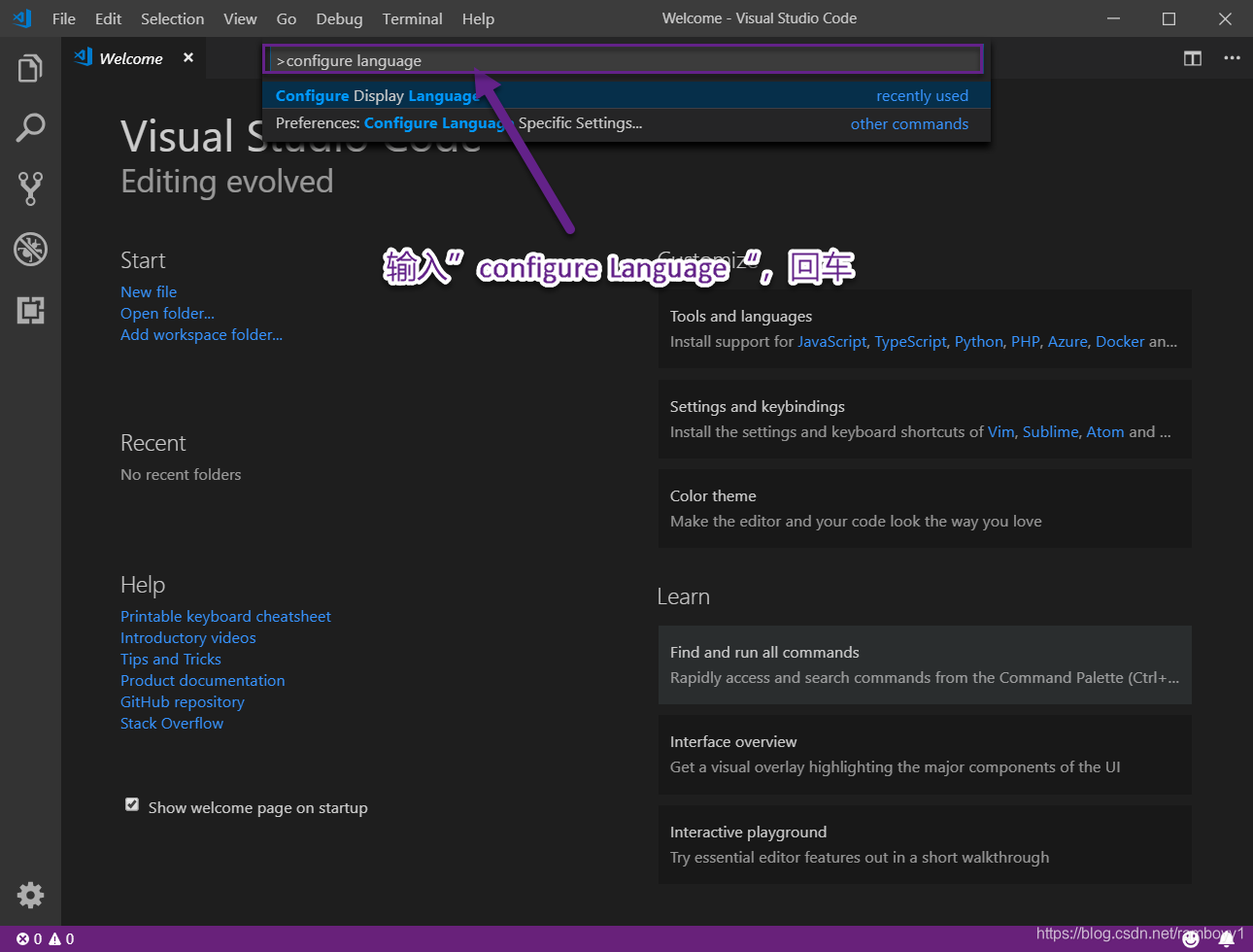Open the More Actions ellipsis menu
Screen dimensions: 1253x952
(x=1232, y=58)
